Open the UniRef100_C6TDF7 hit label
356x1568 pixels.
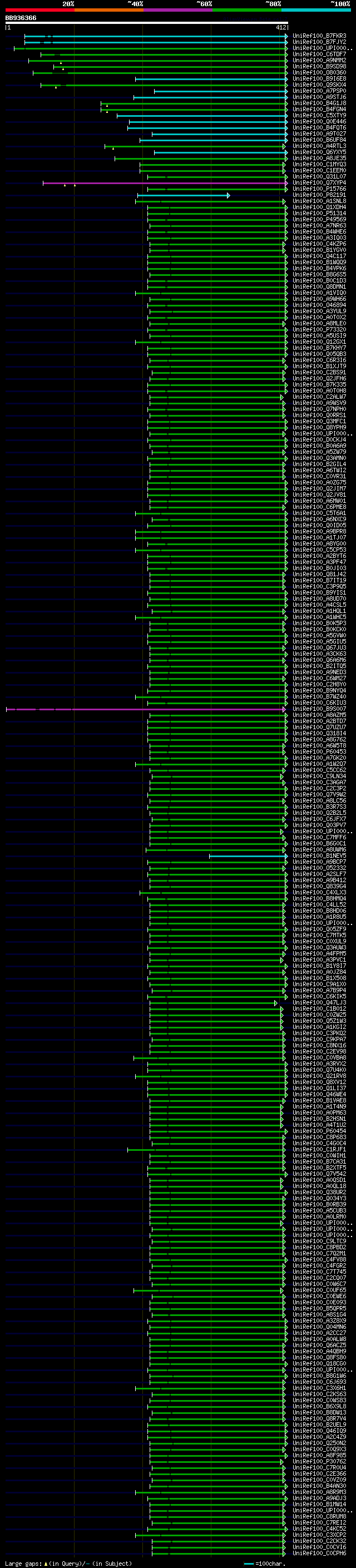pos(319,54)
